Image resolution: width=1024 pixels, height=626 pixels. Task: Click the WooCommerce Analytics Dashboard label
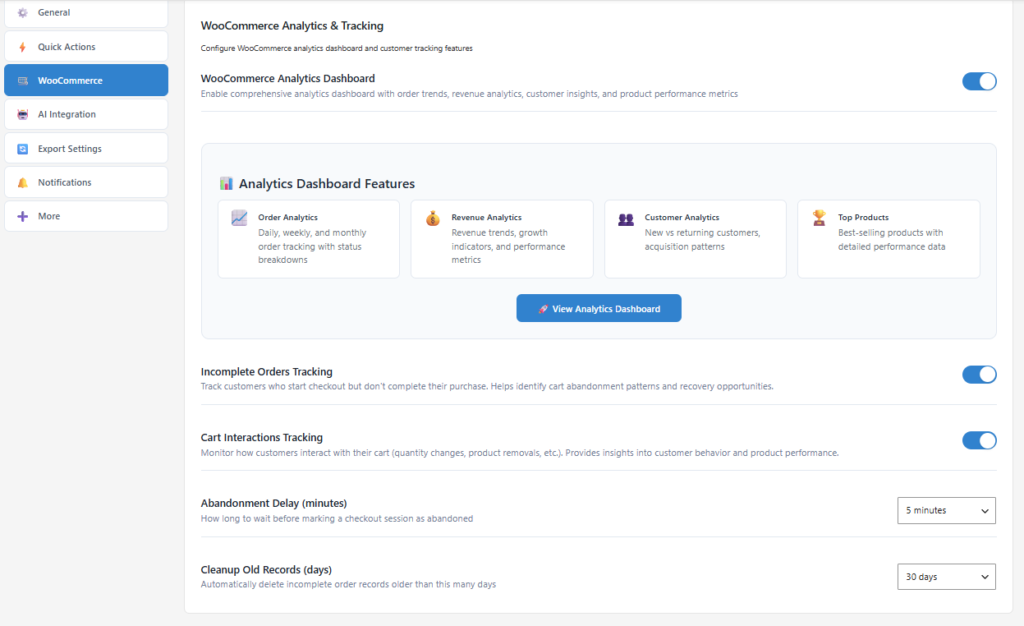click(x=288, y=78)
